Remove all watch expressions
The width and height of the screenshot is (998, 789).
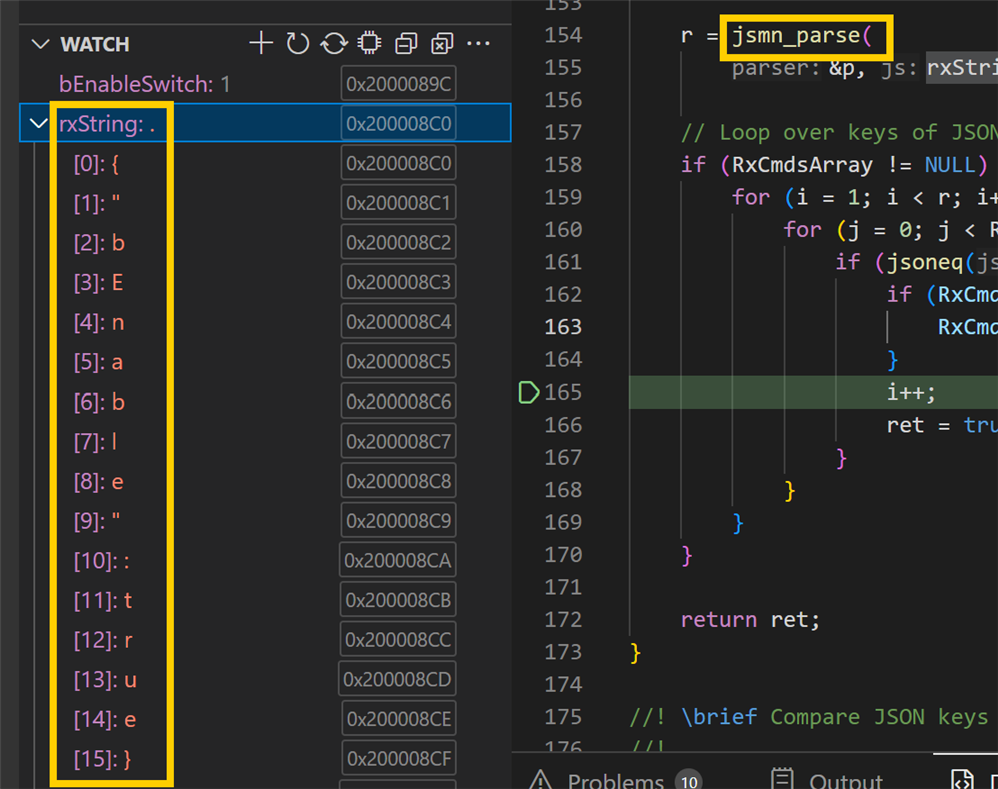442,43
